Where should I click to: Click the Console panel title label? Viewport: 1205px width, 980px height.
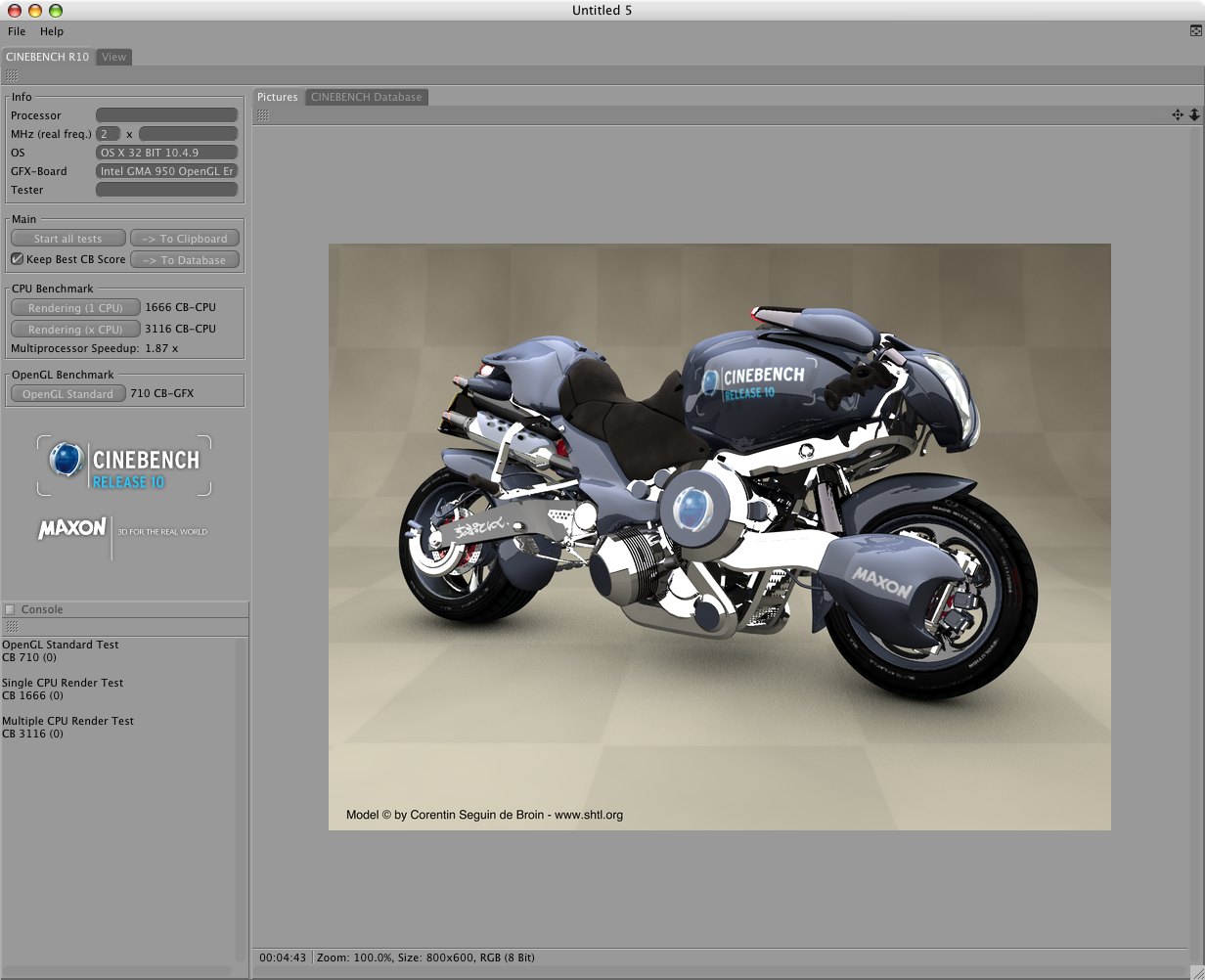point(42,609)
